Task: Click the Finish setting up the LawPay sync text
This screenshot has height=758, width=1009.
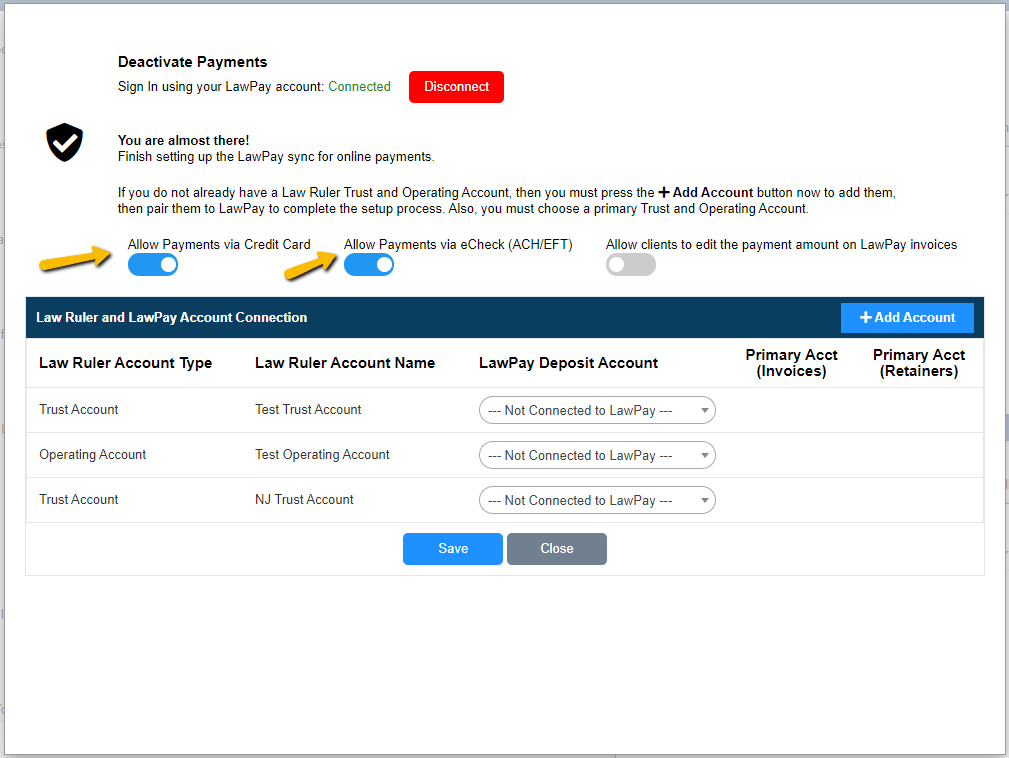Action: [276, 157]
